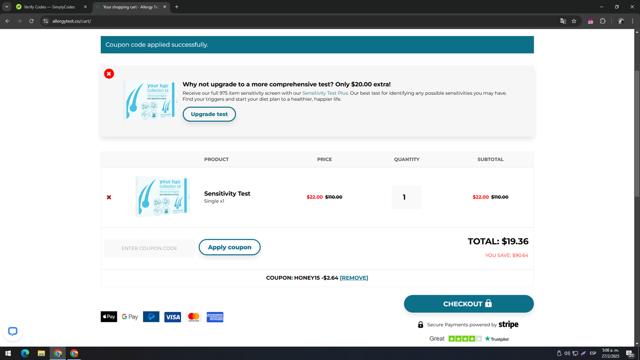
Task: Open the notification center icon
Action: point(630,353)
